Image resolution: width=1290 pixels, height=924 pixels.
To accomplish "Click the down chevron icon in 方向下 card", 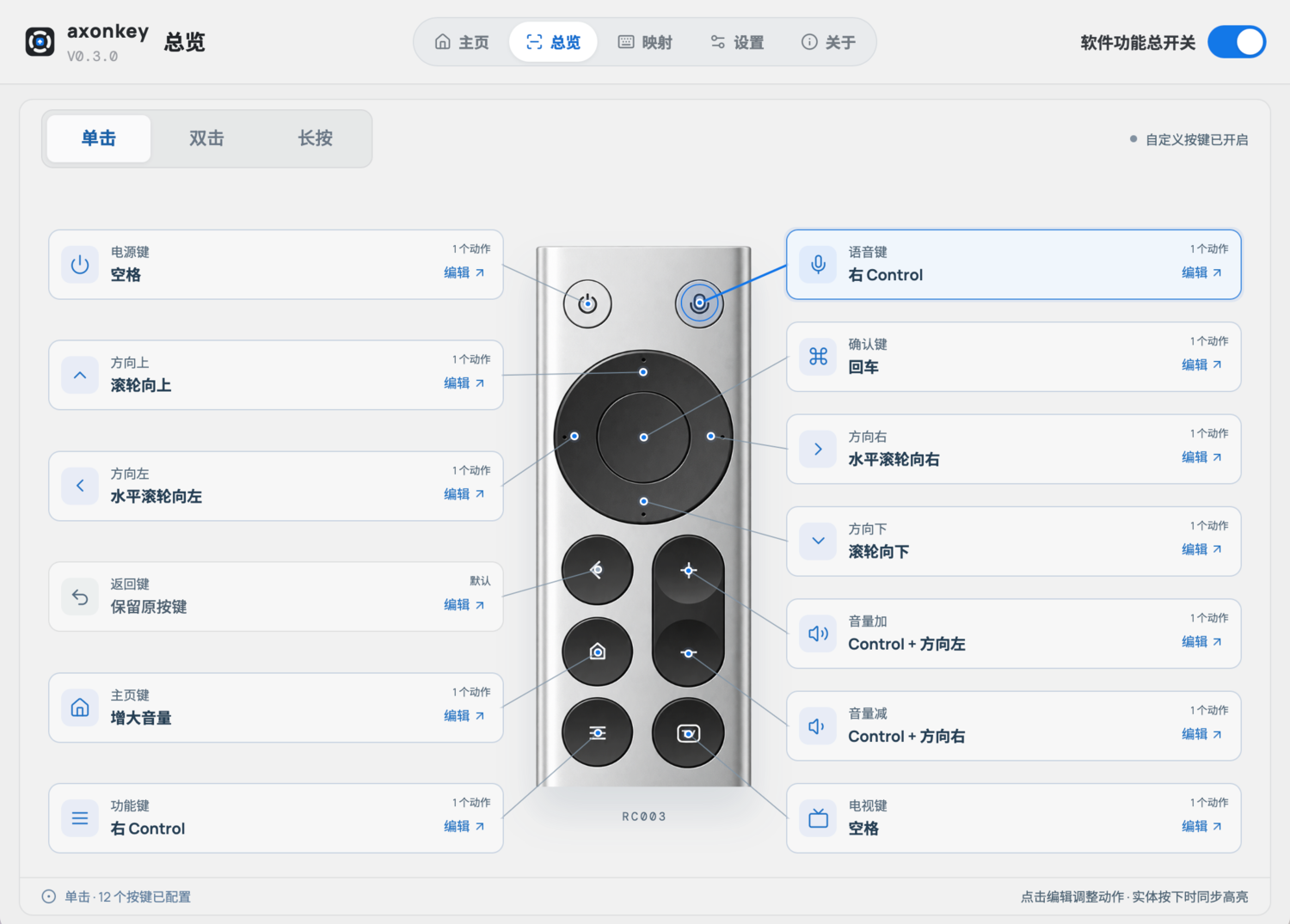I will point(818,542).
